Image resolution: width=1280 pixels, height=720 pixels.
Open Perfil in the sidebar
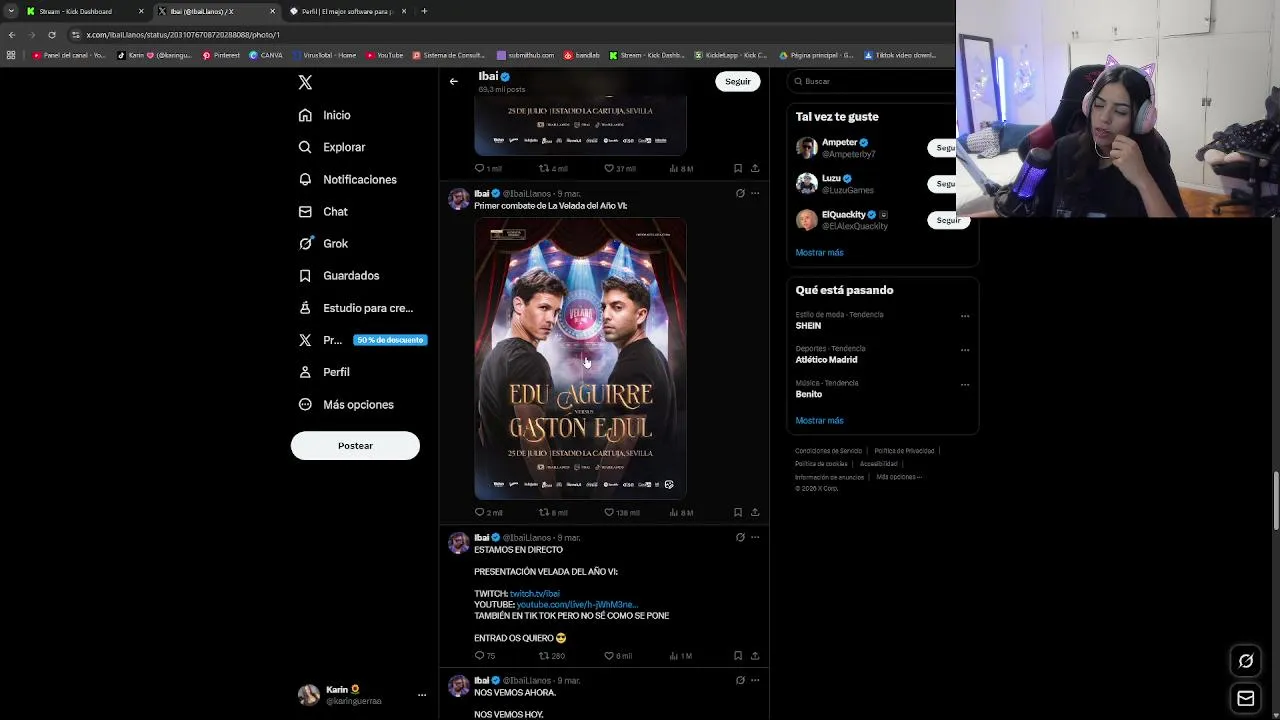tap(324, 372)
